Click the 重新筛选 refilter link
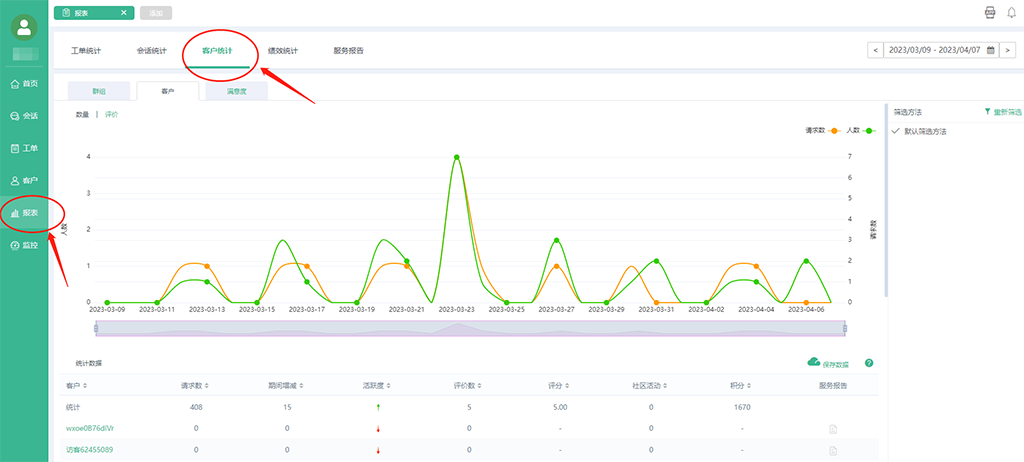This screenshot has width=1024, height=462. (1003, 112)
